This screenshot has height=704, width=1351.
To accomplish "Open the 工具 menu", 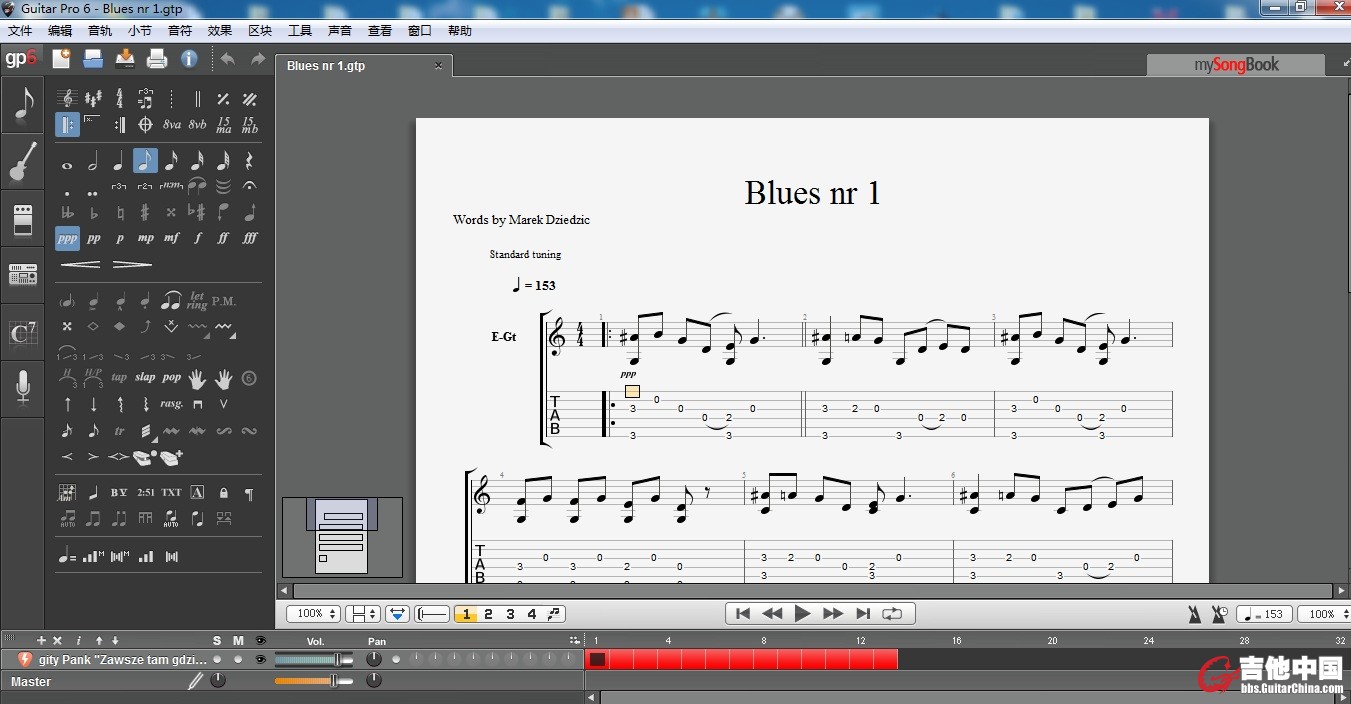I will [300, 31].
